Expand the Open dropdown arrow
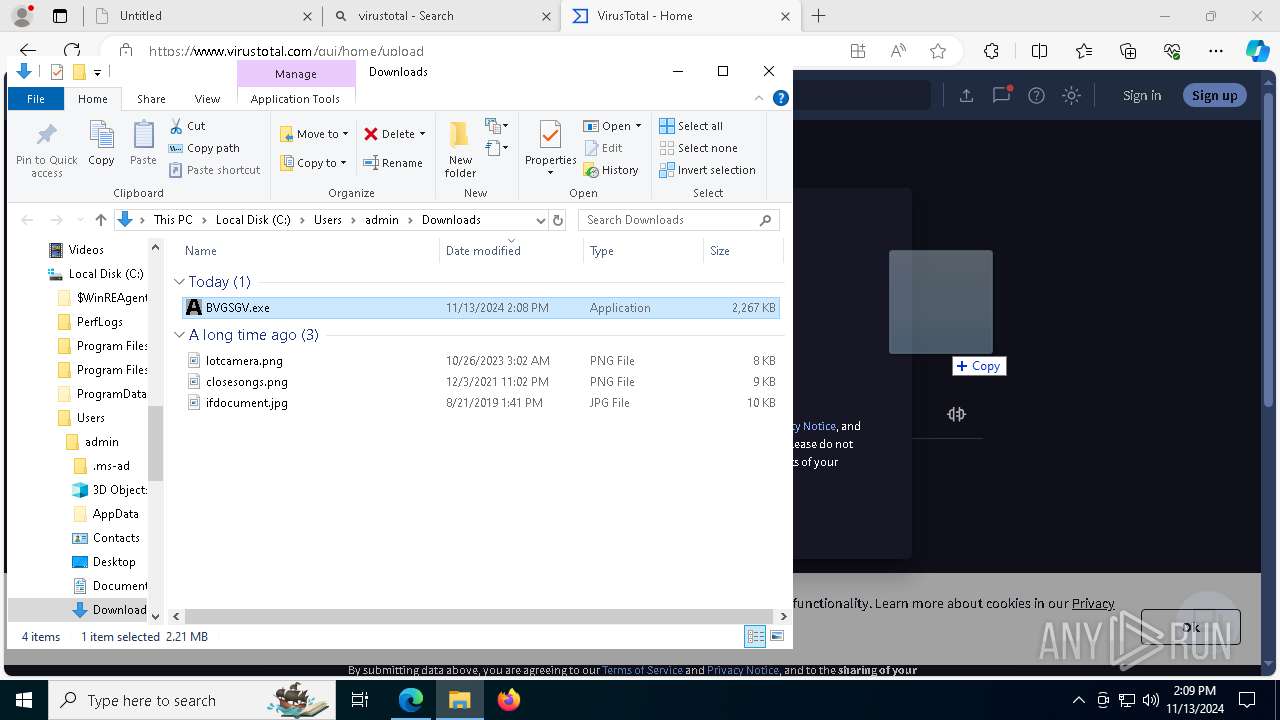 [x=638, y=126]
